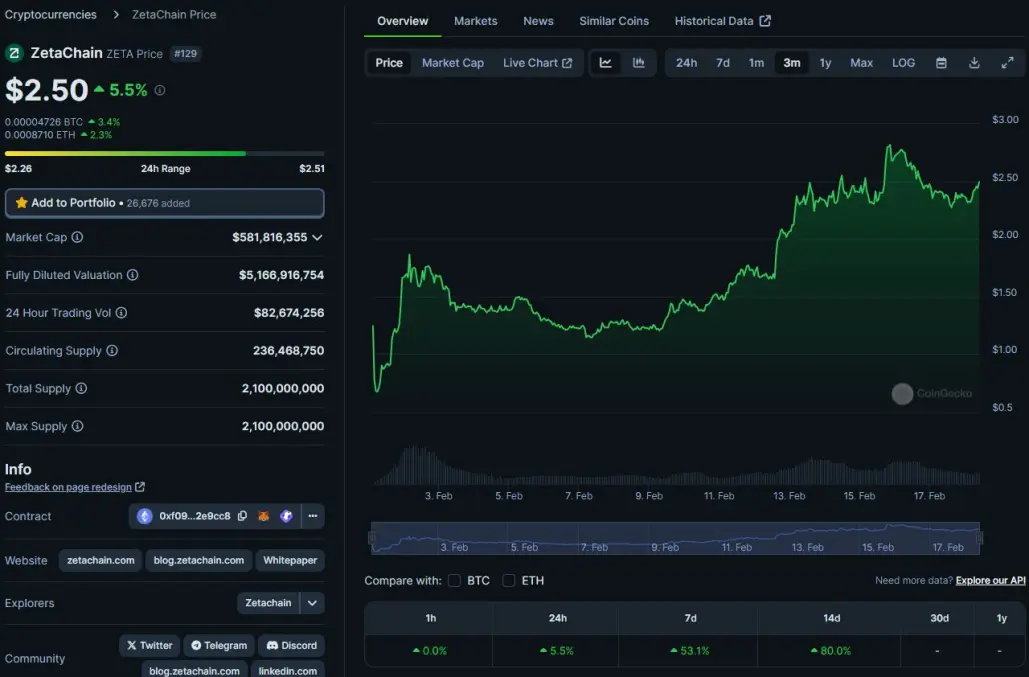Click the star icon in Add to Portfolio
Image resolution: width=1029 pixels, height=677 pixels.
coord(21,203)
